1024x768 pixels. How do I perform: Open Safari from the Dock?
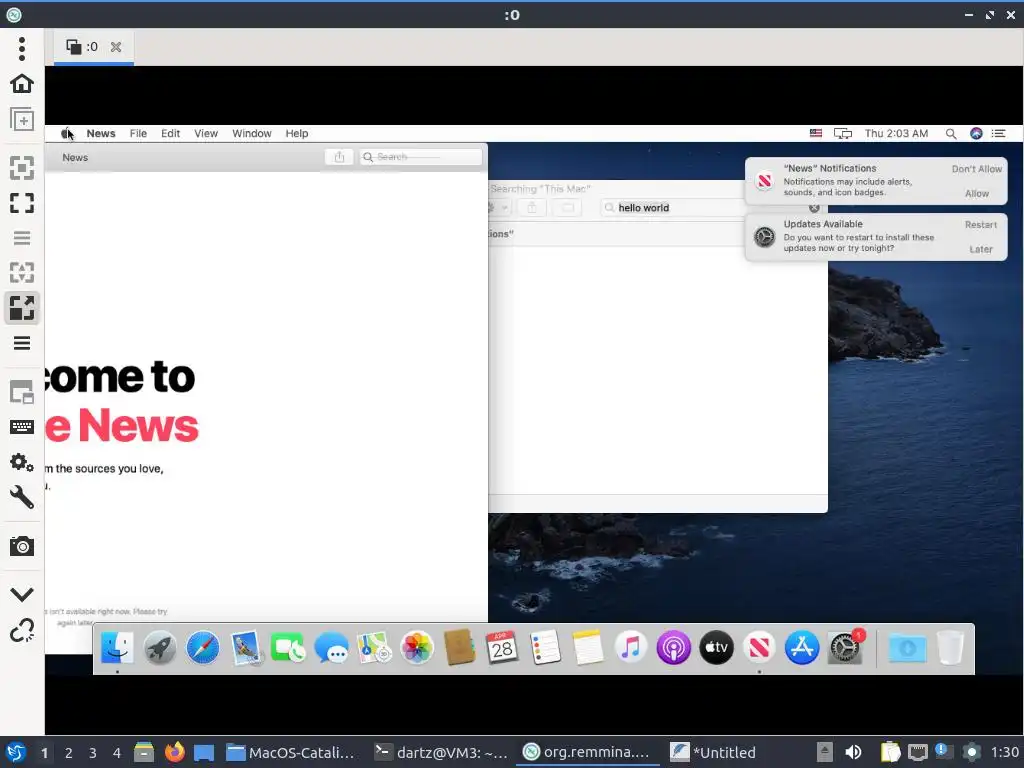(x=203, y=647)
